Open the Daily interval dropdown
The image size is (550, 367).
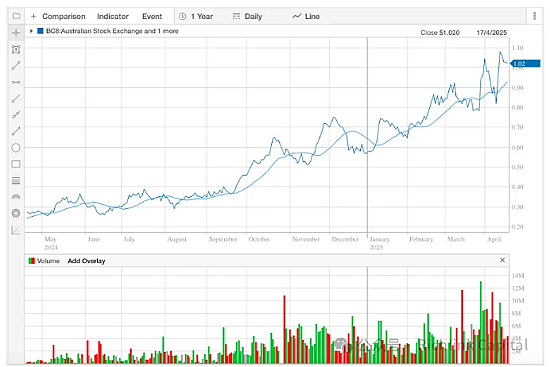[x=247, y=16]
